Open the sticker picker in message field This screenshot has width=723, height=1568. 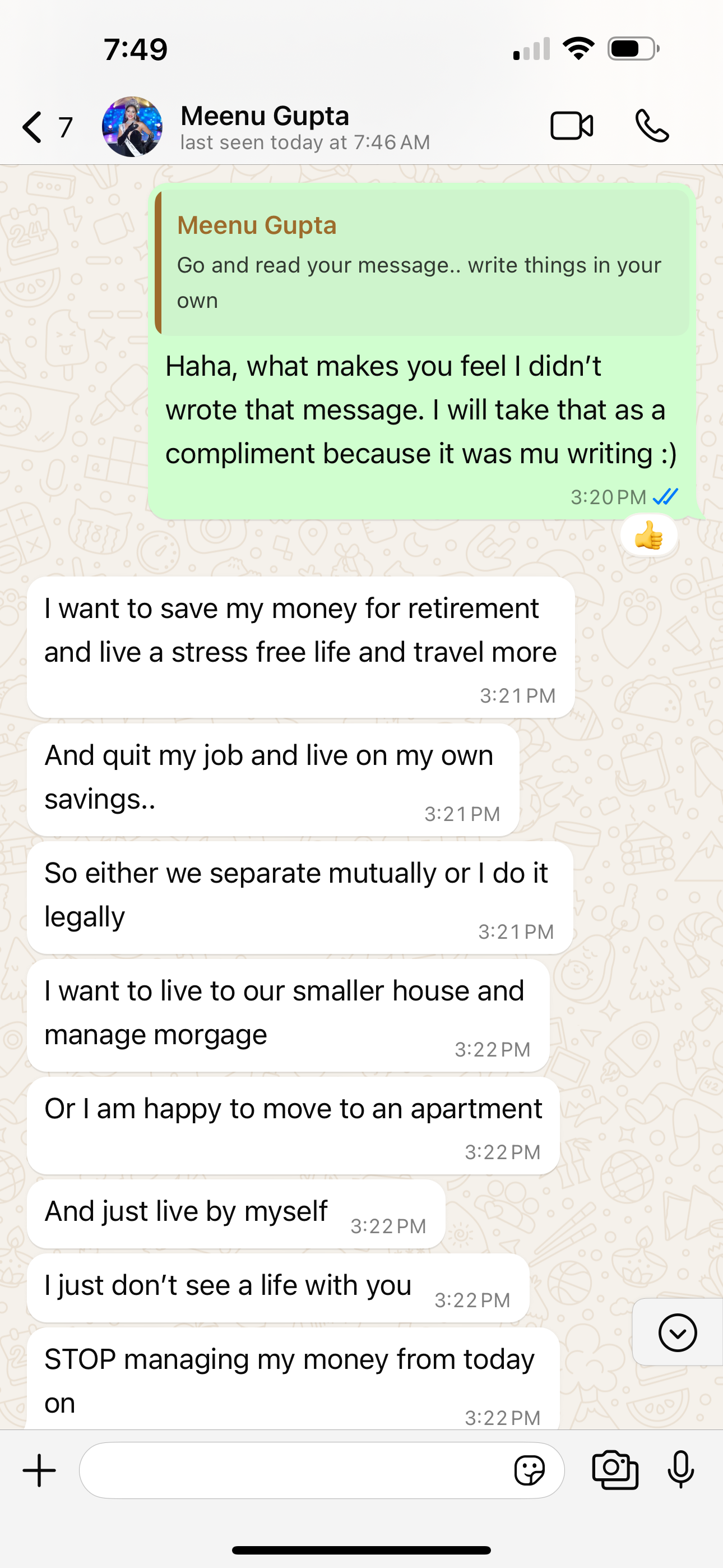(x=530, y=1470)
